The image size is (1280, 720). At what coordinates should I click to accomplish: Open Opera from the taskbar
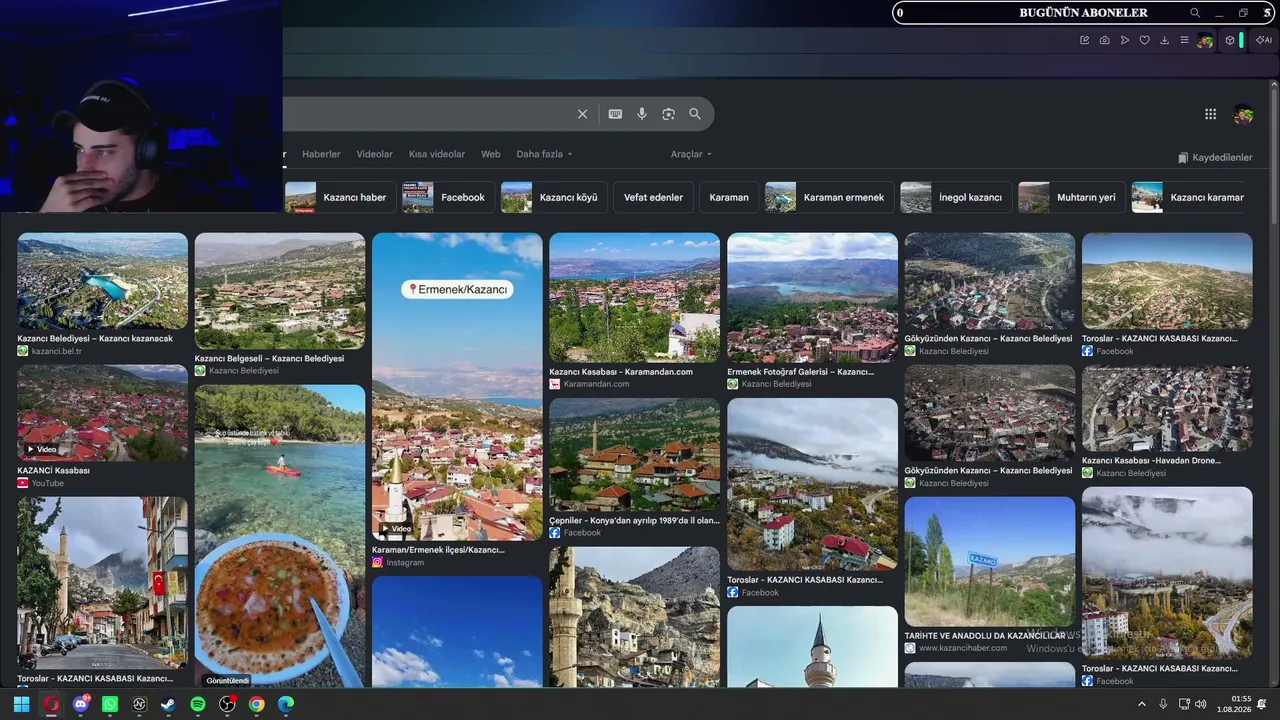[x=51, y=704]
